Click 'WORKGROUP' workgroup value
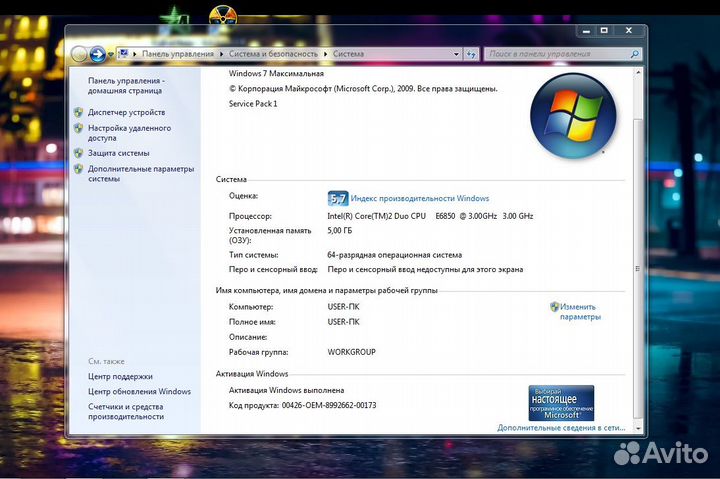Screen dimensions: 720x479 [351, 352]
